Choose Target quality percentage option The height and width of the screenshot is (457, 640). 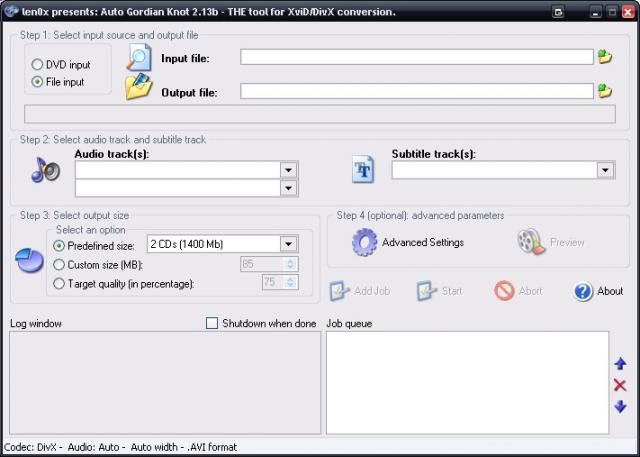click(x=59, y=283)
